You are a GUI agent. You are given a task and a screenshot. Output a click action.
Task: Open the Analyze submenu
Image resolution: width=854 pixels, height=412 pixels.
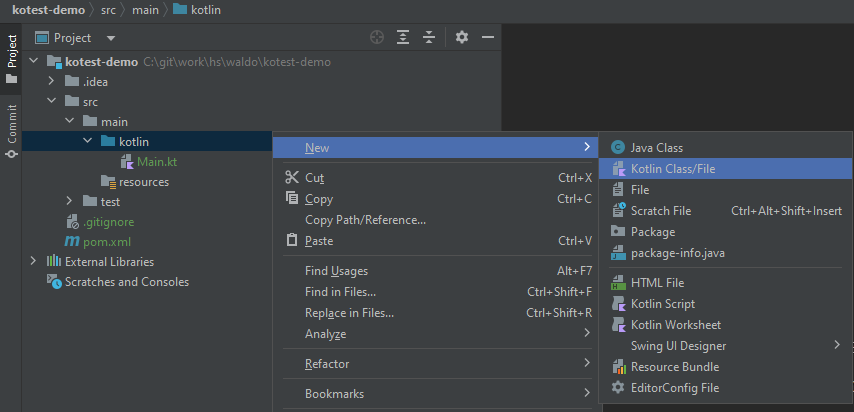coord(435,334)
